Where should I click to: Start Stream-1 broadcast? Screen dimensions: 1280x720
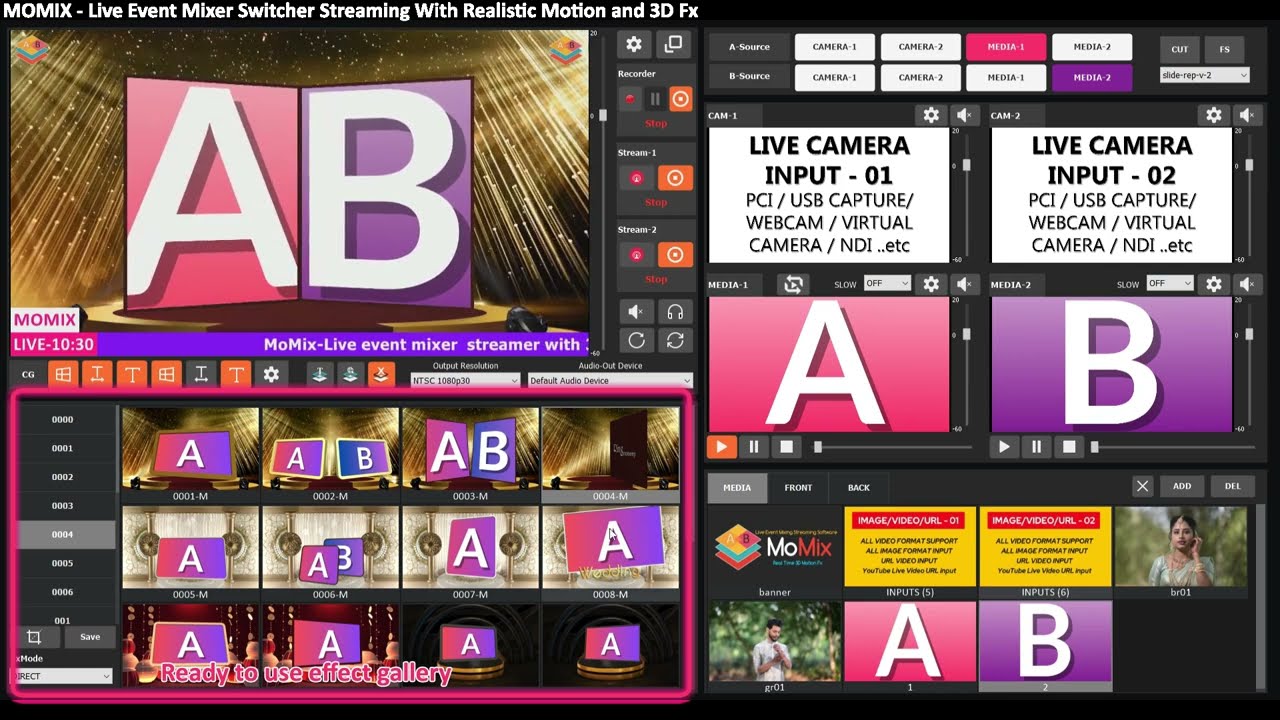pos(636,178)
